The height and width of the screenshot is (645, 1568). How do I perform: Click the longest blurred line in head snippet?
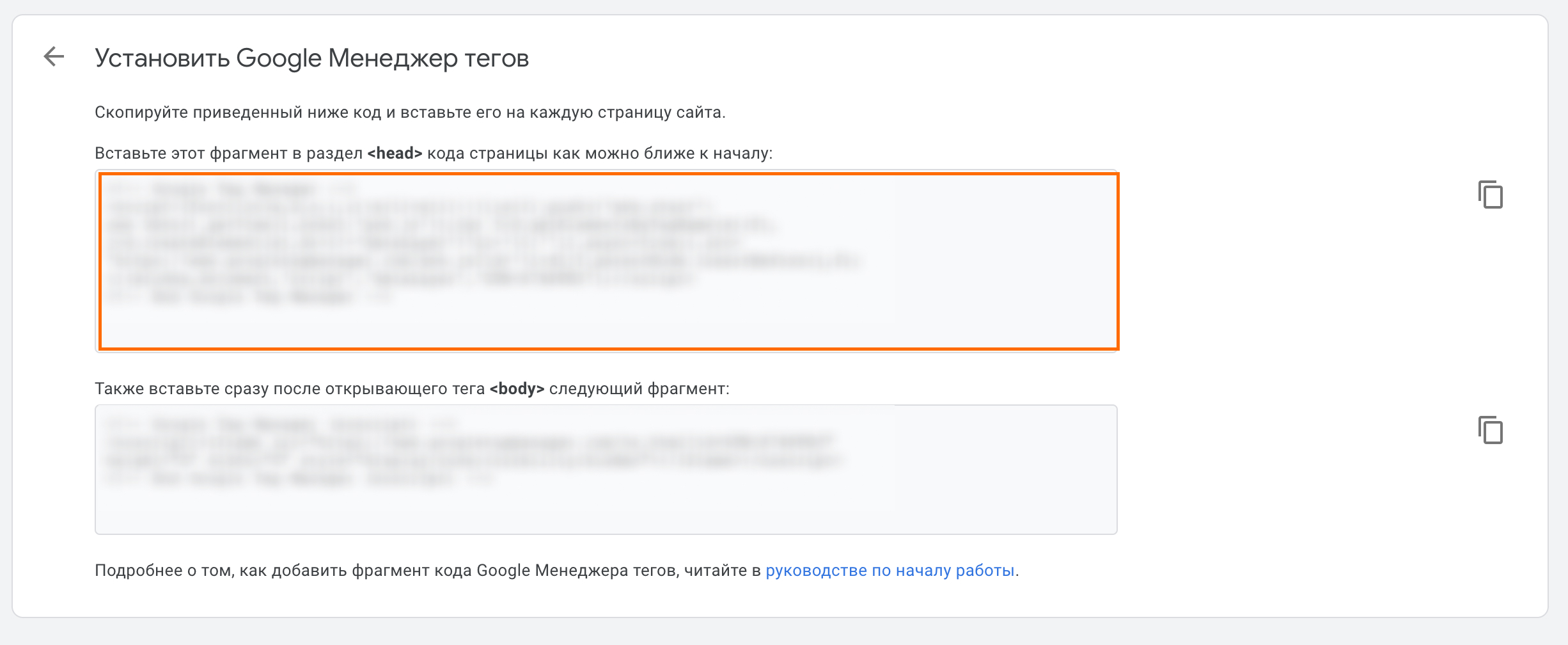(x=486, y=261)
